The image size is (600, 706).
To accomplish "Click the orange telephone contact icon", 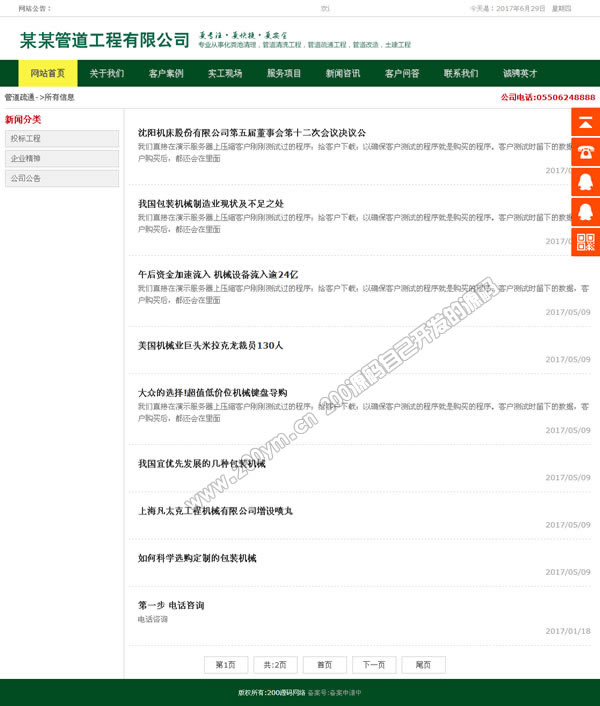I will (586, 152).
